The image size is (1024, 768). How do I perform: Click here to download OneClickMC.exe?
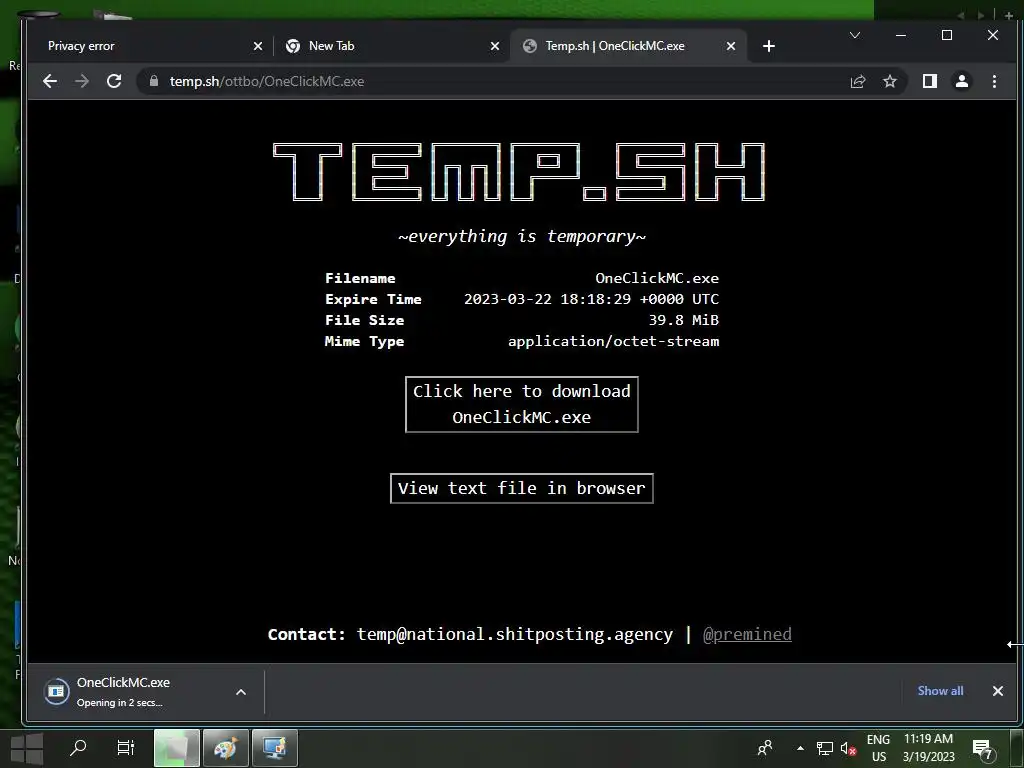coord(522,404)
